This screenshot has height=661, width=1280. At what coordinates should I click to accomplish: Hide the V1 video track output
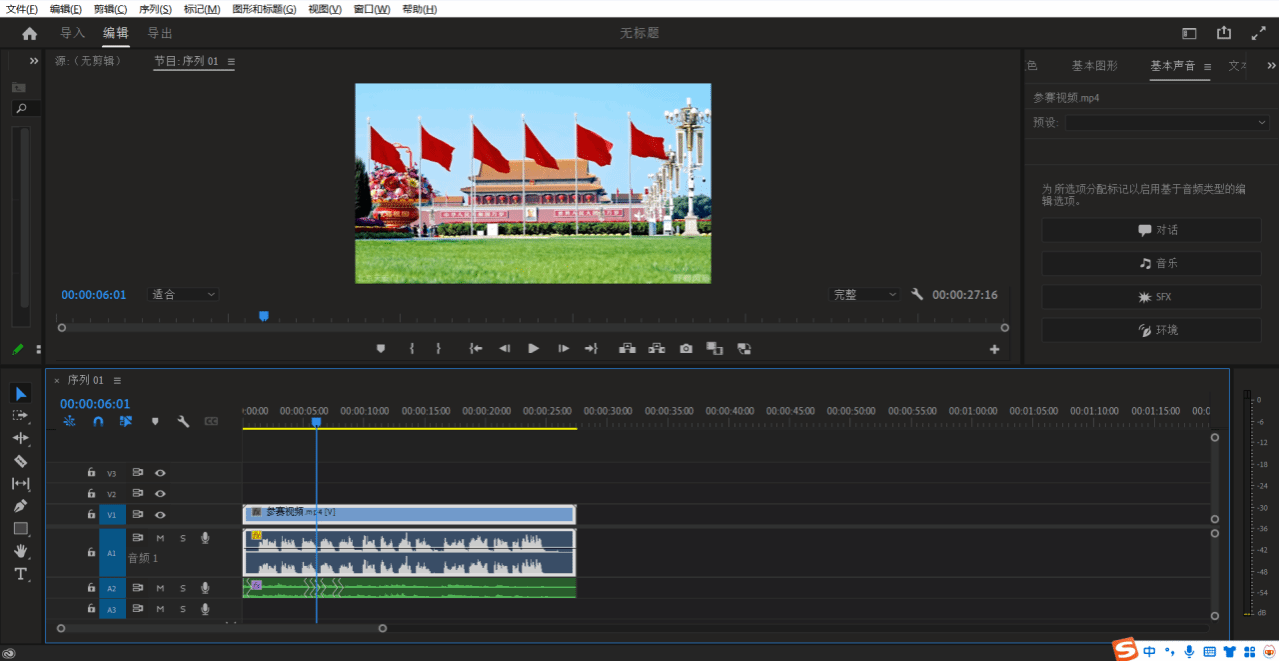point(160,515)
